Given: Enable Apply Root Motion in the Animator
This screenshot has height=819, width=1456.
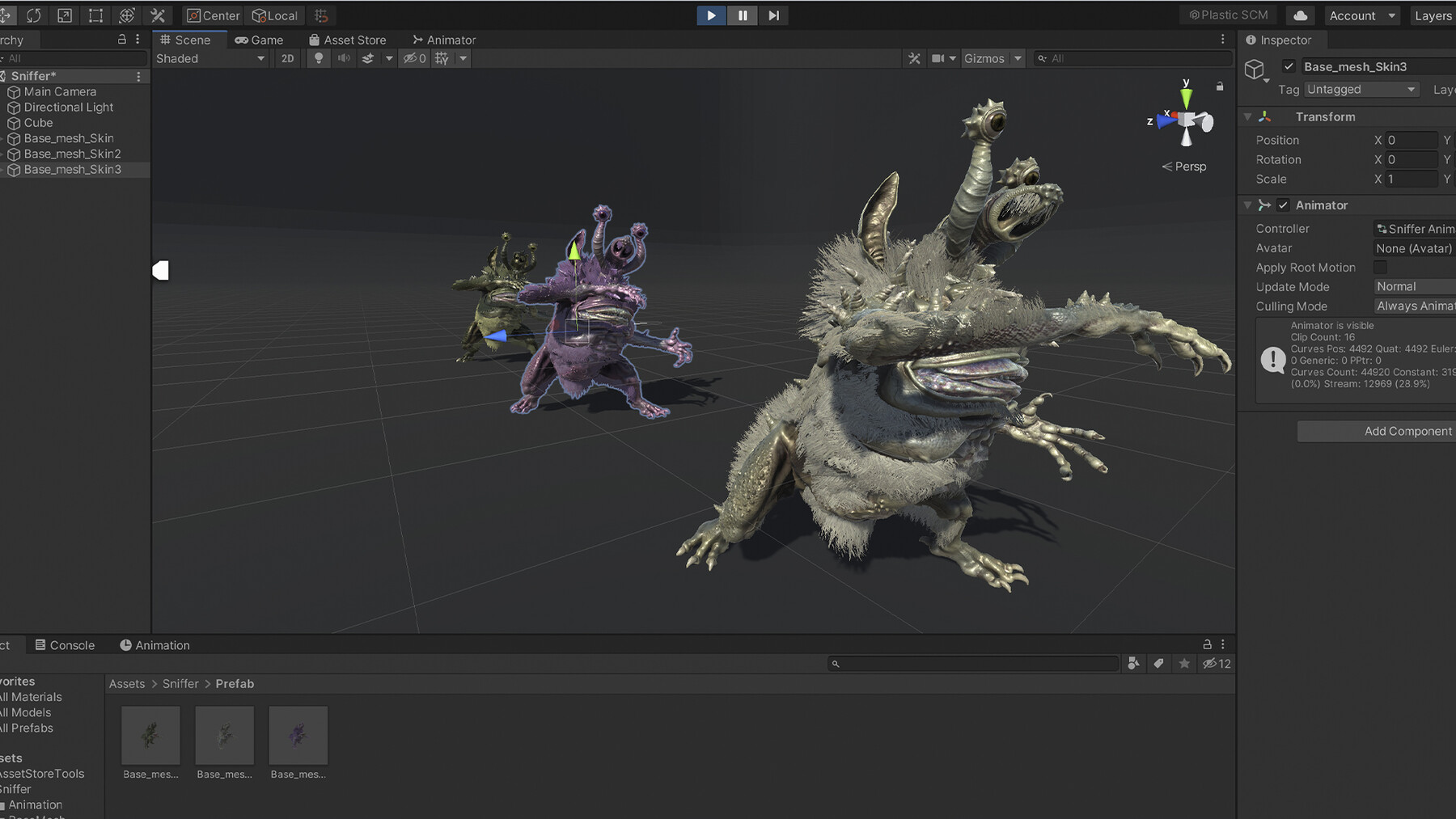Looking at the screenshot, I should [x=1380, y=267].
